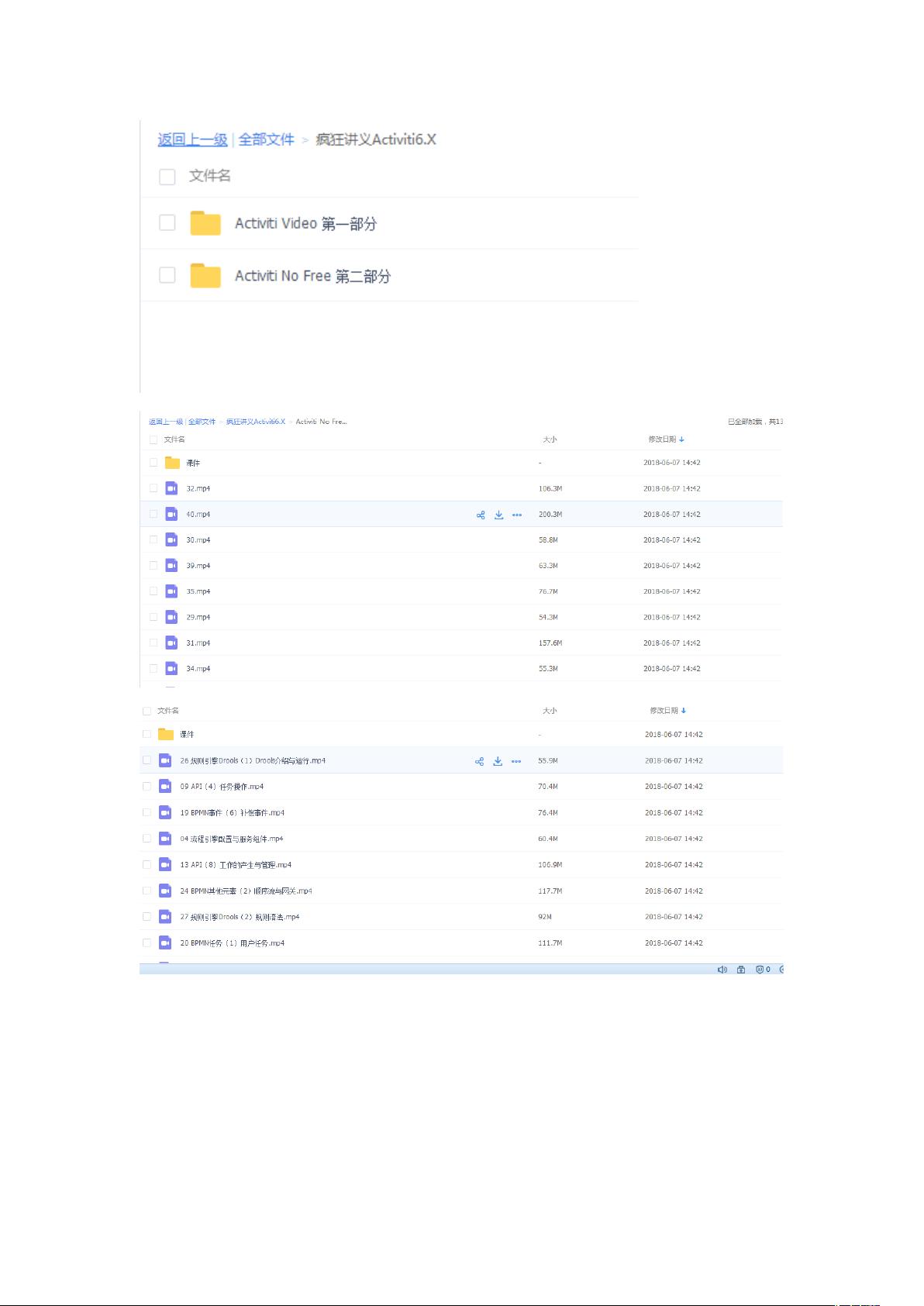924x1306 pixels.
Task: Click the video icon beside 32.mp4
Action: (x=171, y=489)
